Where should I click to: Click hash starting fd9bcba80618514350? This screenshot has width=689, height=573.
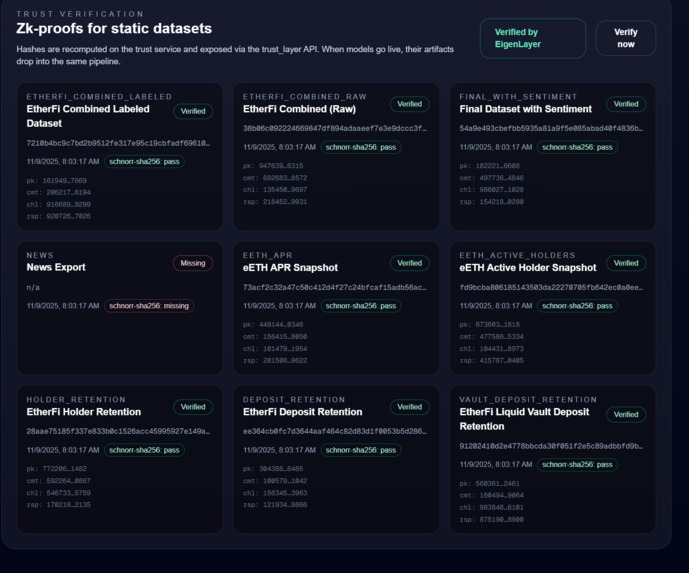coord(551,287)
